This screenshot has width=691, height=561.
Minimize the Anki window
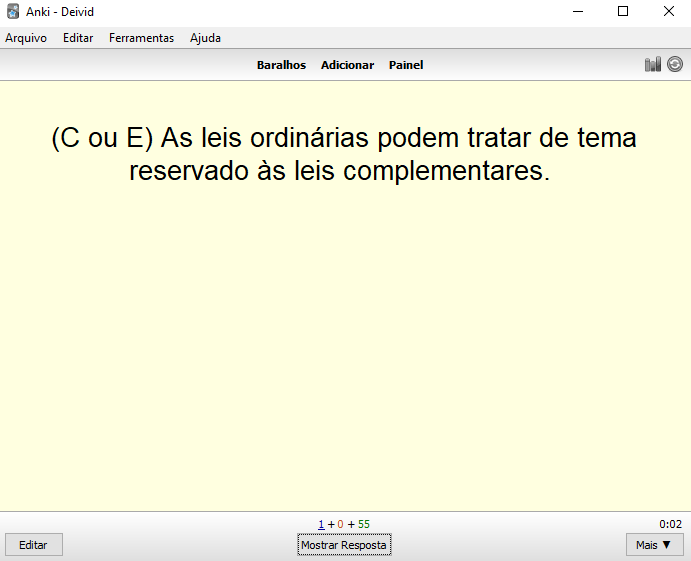[x=578, y=11]
